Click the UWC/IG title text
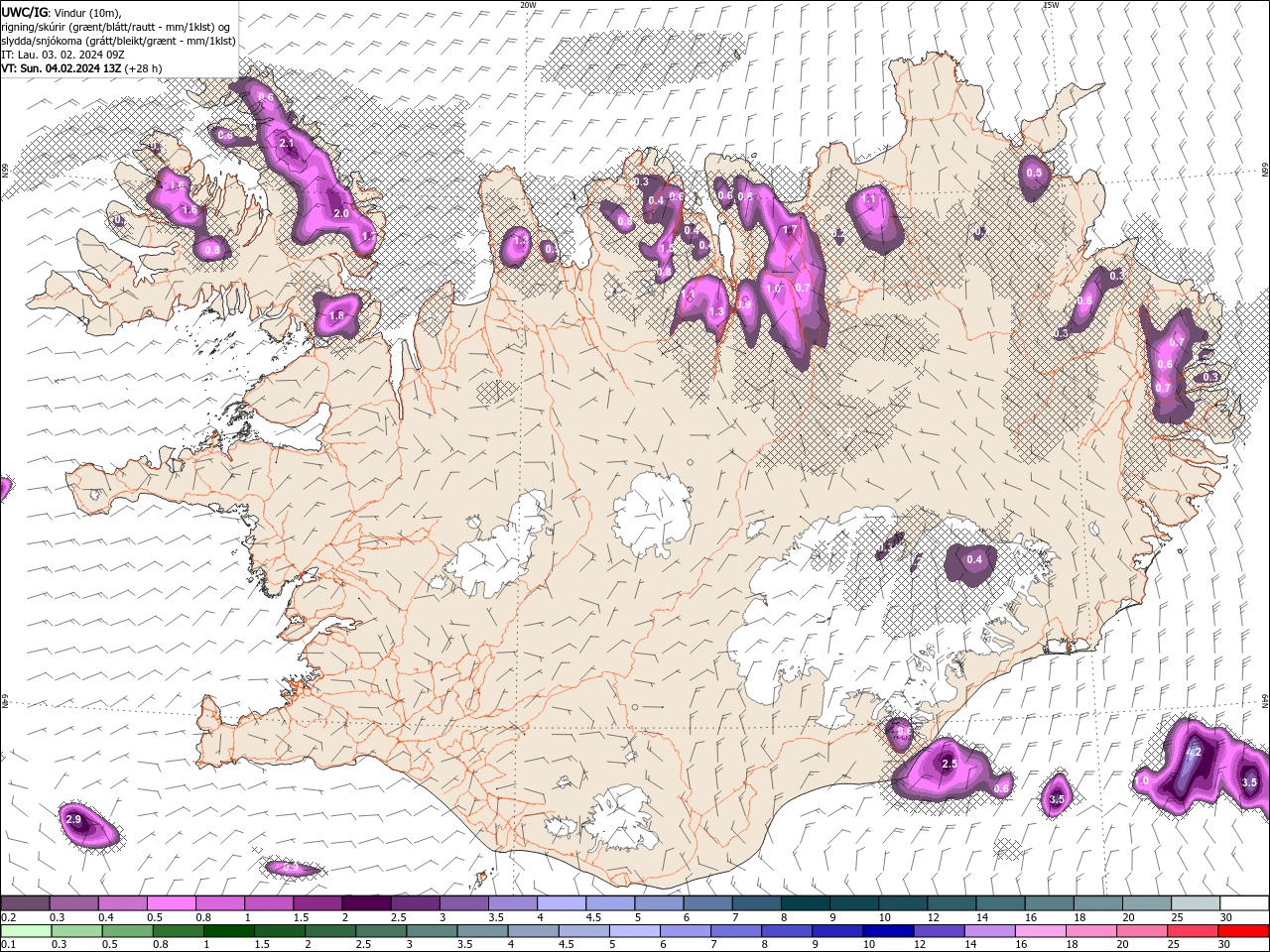 25,11
